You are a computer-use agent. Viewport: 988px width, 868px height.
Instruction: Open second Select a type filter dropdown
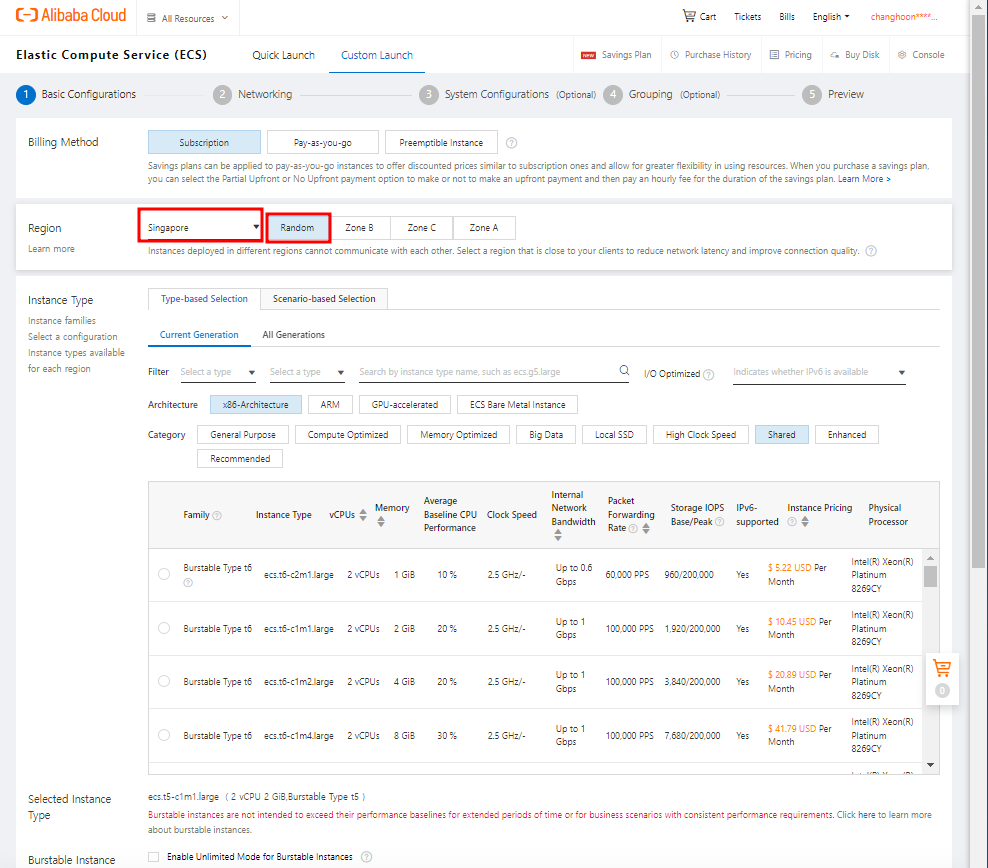pos(307,372)
